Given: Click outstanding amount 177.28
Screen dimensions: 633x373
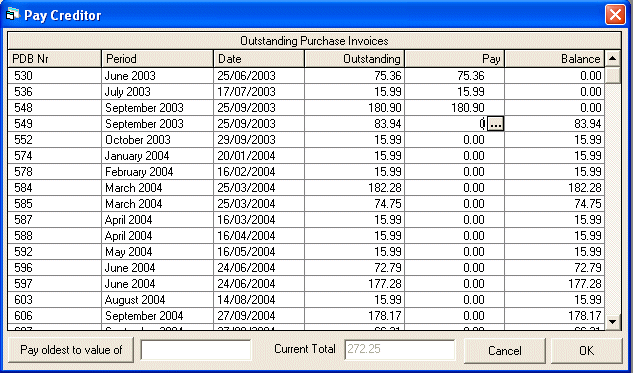Looking at the screenshot, I should (354, 284).
